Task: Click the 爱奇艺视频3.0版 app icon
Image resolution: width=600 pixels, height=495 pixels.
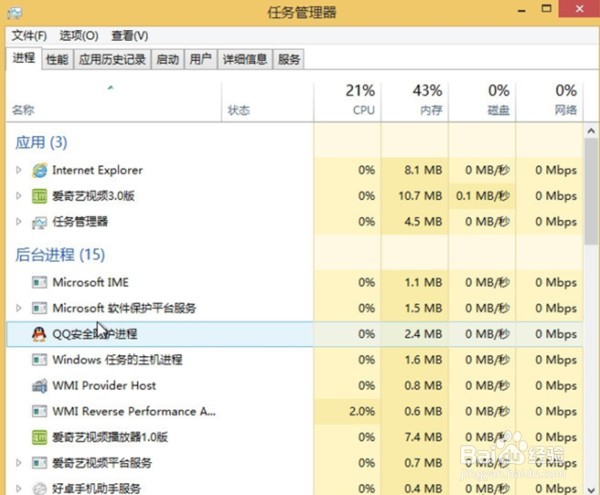Action: pyautogui.click(x=39, y=196)
